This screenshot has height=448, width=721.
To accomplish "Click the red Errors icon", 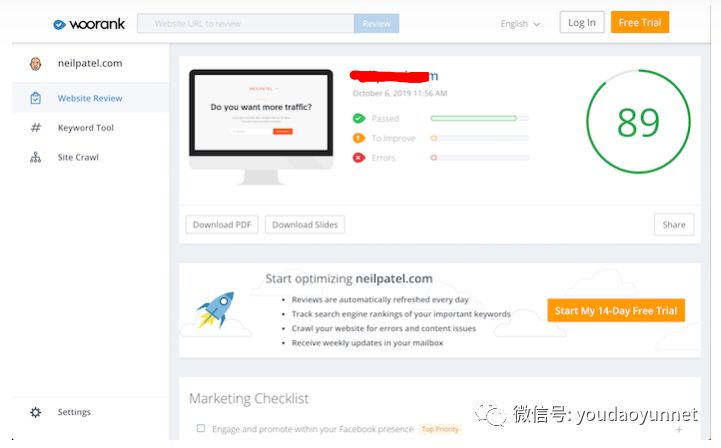I will 359,158.
